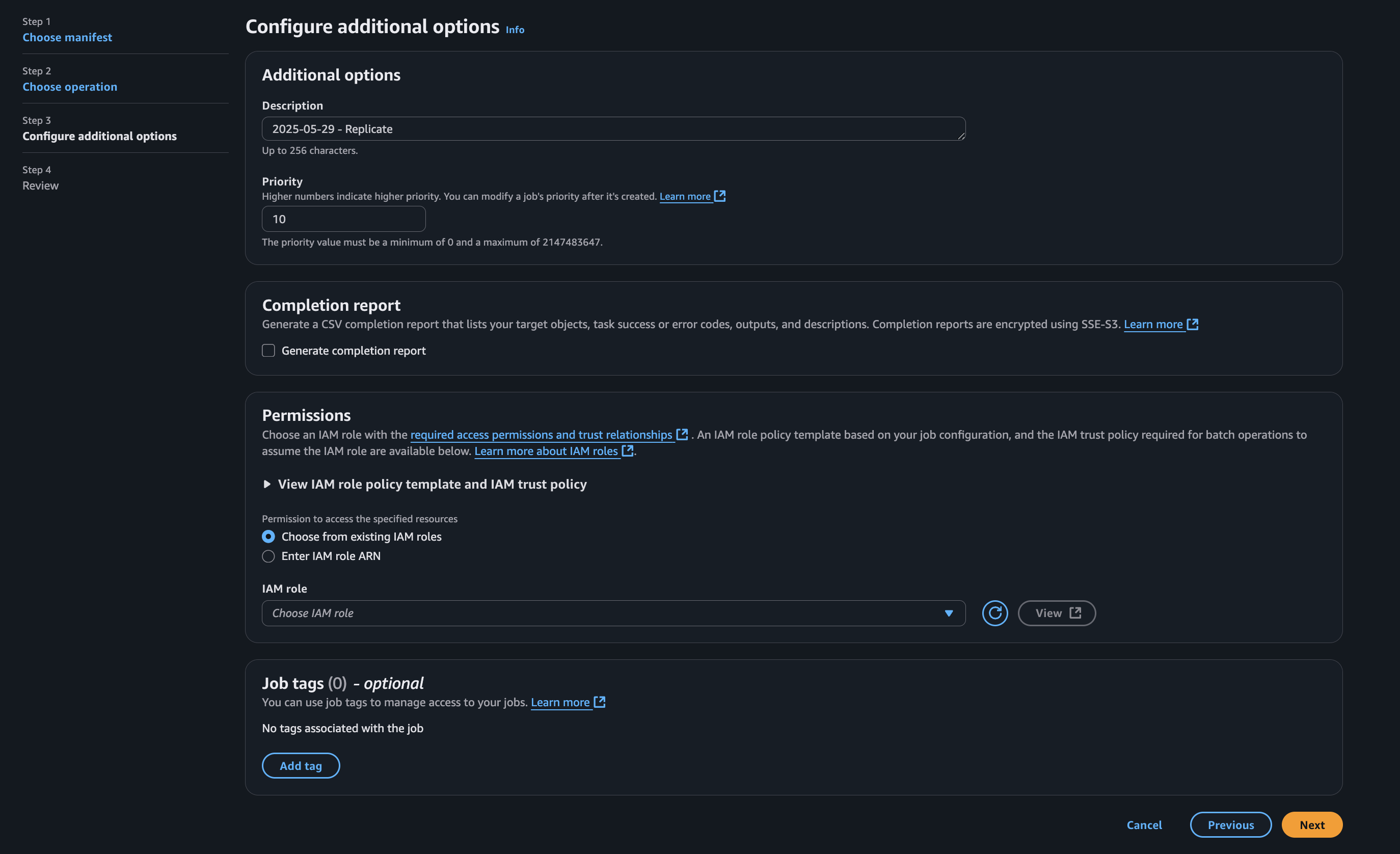Image resolution: width=1400 pixels, height=854 pixels.
Task: Click the Add tag button
Action: click(x=301, y=765)
